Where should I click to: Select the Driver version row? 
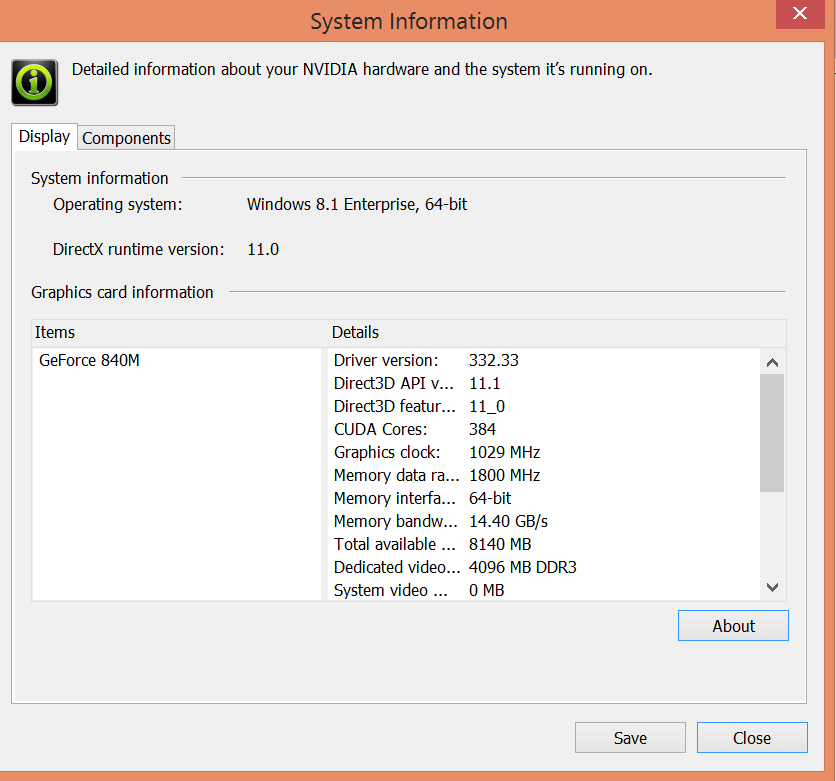click(x=544, y=360)
